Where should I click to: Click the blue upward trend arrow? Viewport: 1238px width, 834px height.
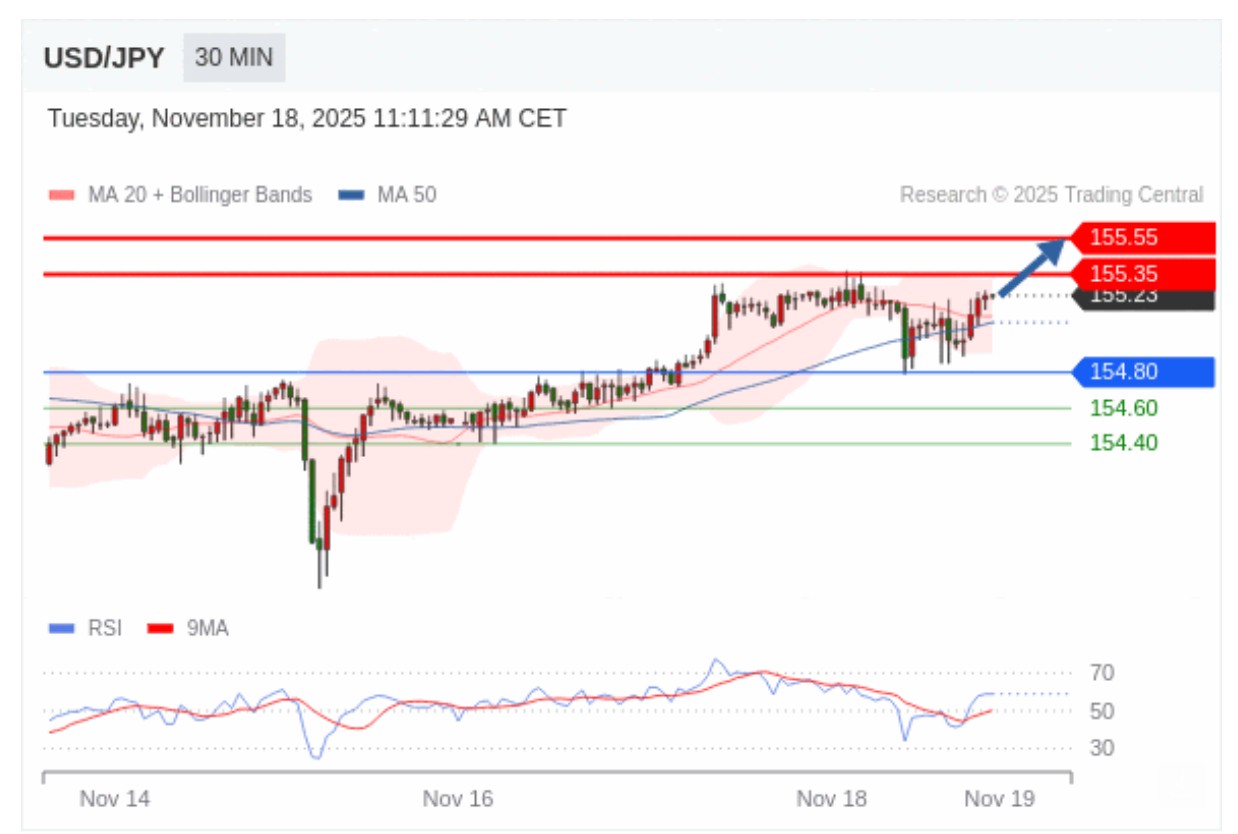[1033, 267]
